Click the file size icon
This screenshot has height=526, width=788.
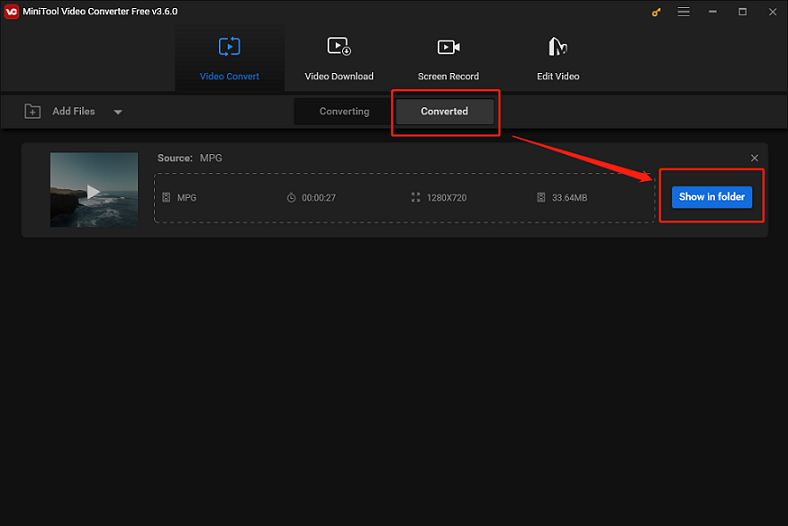tap(541, 197)
